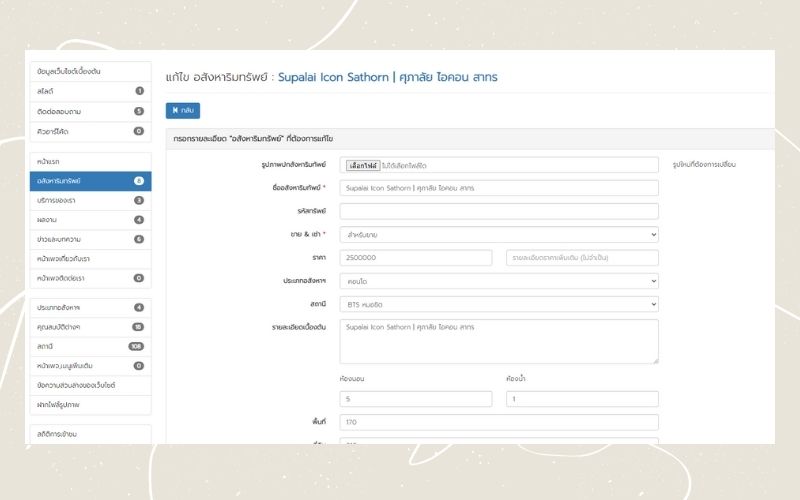Click the รายละเอียดราคาเพิ่มเติม input field
The image size is (800, 500).
pos(582,258)
